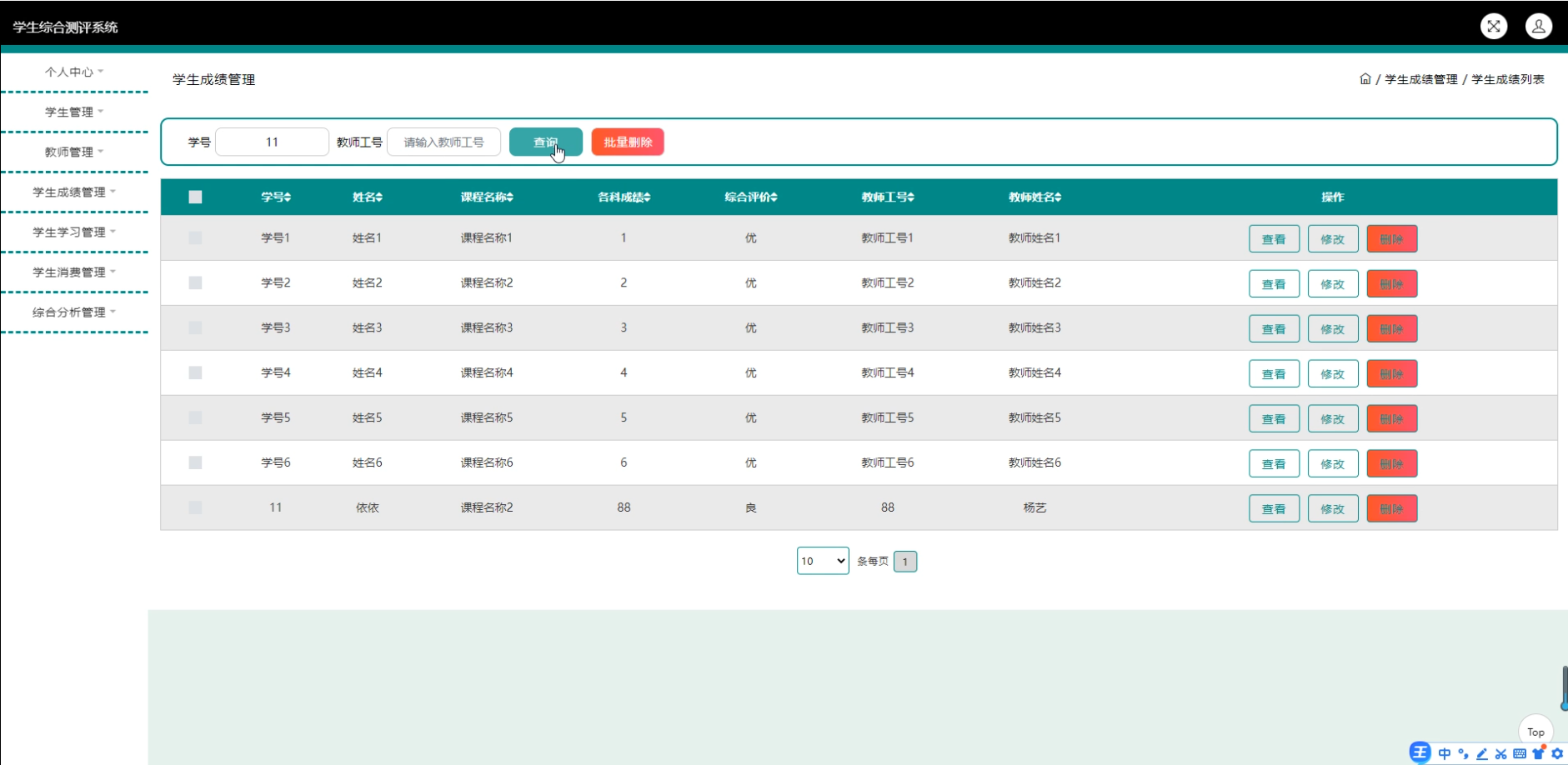The image size is (1568, 765).
Task: Focus the 教师工号 search input field
Action: [x=443, y=142]
